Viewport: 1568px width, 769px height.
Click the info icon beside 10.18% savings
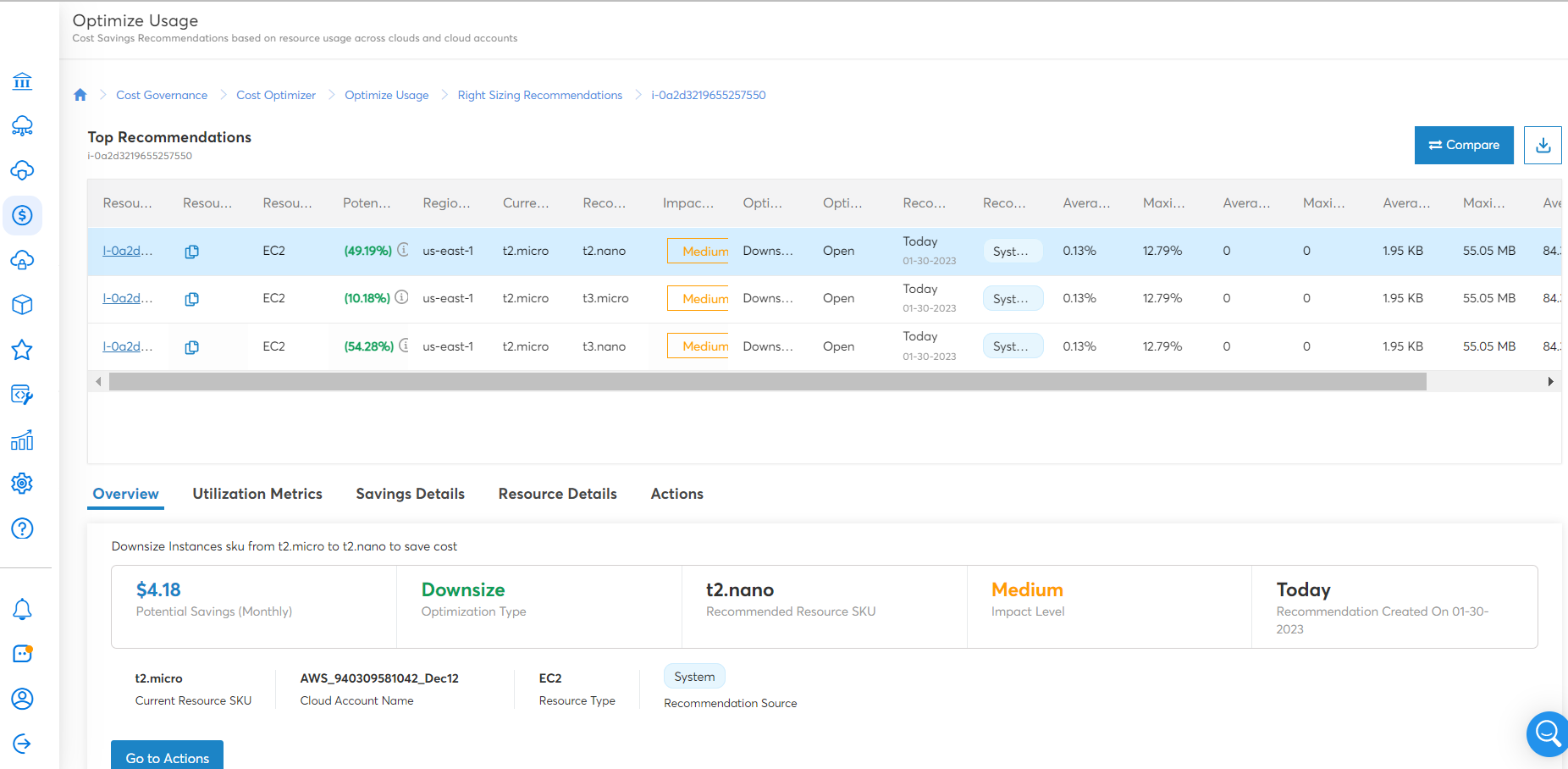pos(402,297)
